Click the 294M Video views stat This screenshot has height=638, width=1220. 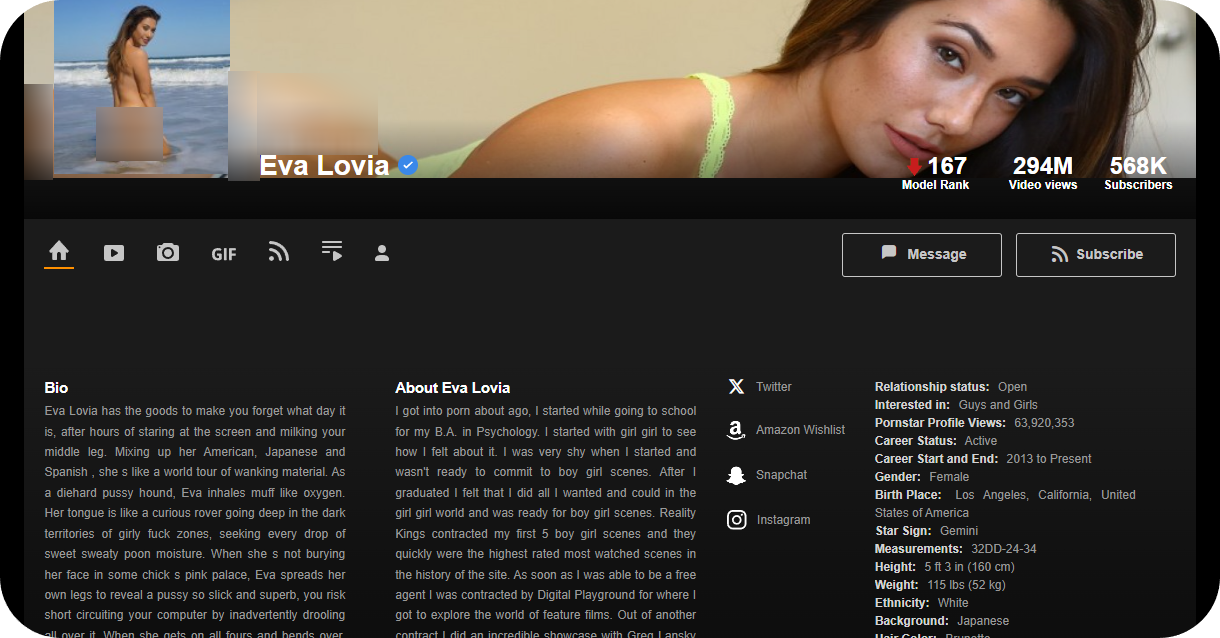(x=1042, y=172)
